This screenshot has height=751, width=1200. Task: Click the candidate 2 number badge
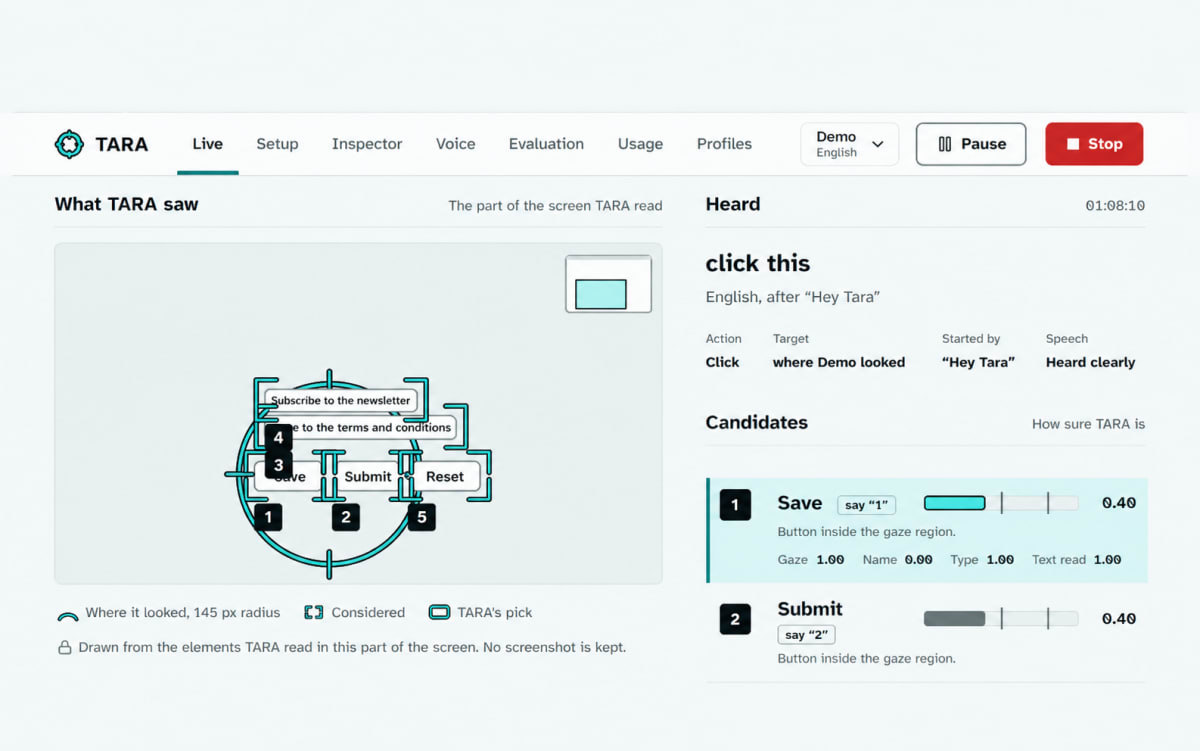coord(735,619)
